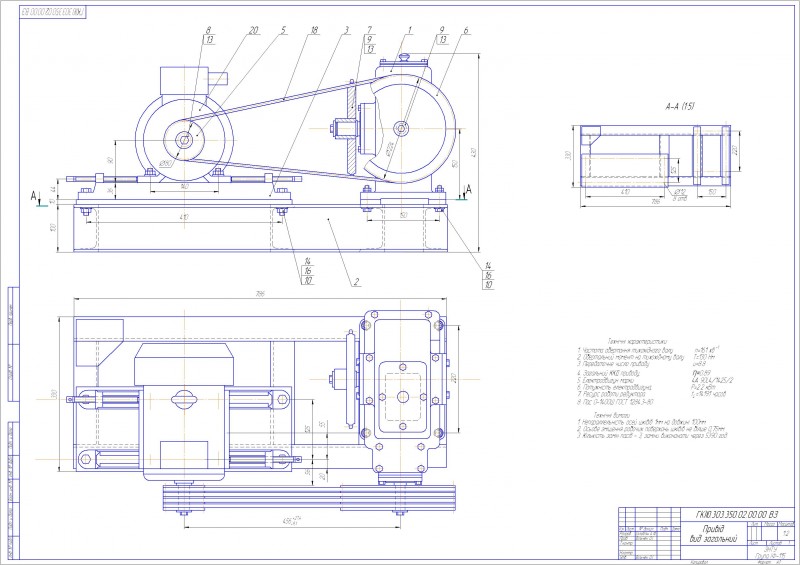Select position callout number 2 below the frame
Viewport: 800px width, 565px height.
tap(357, 281)
